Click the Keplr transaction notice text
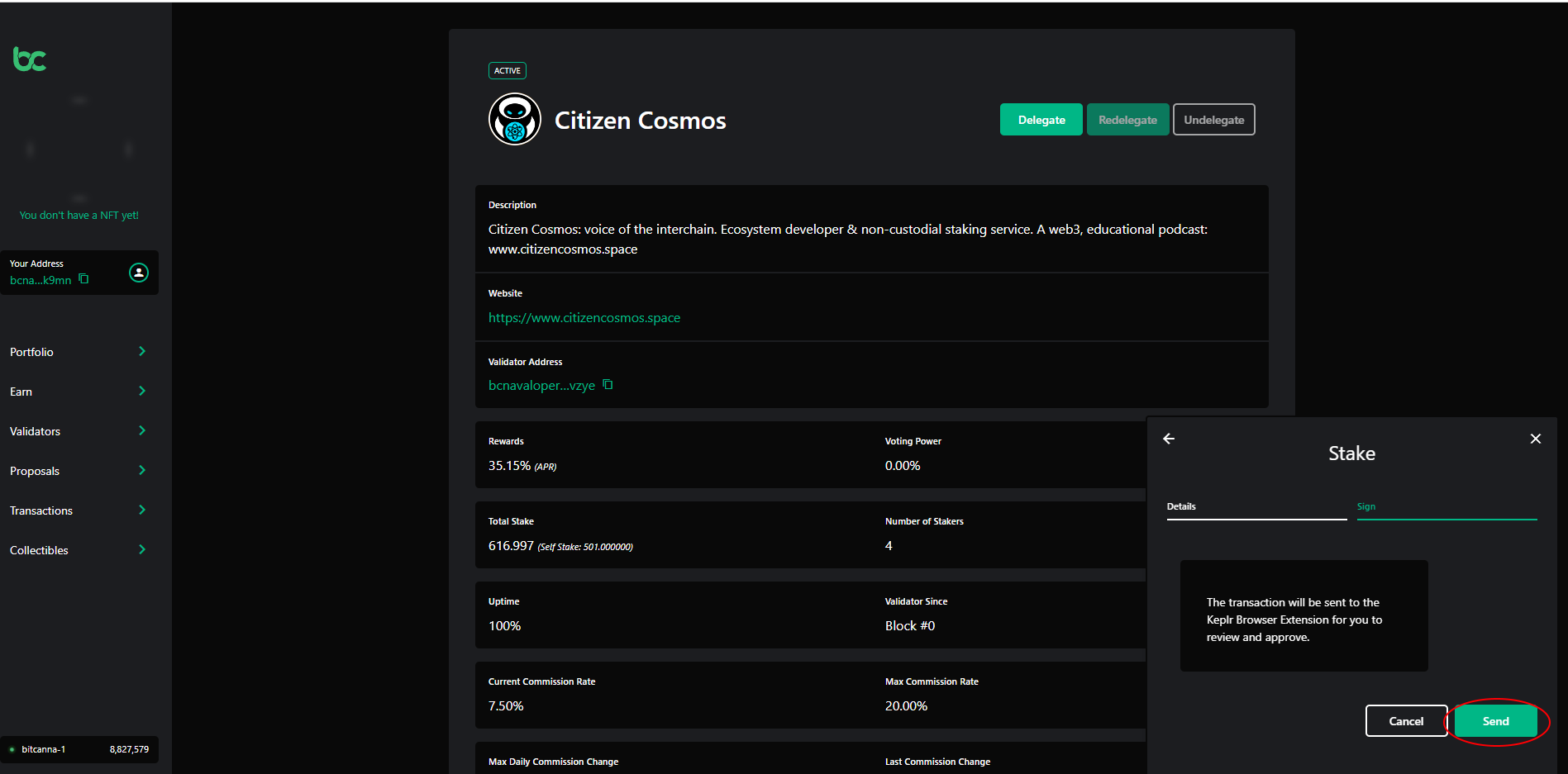 click(x=1294, y=620)
